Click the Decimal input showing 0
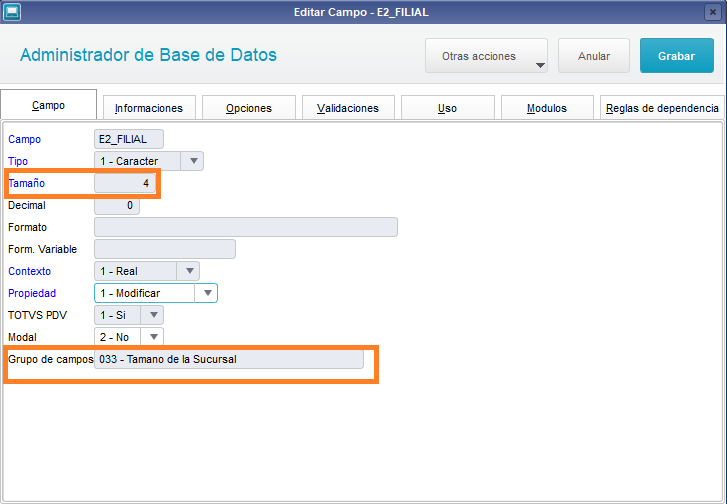The image size is (727, 504). [x=117, y=205]
